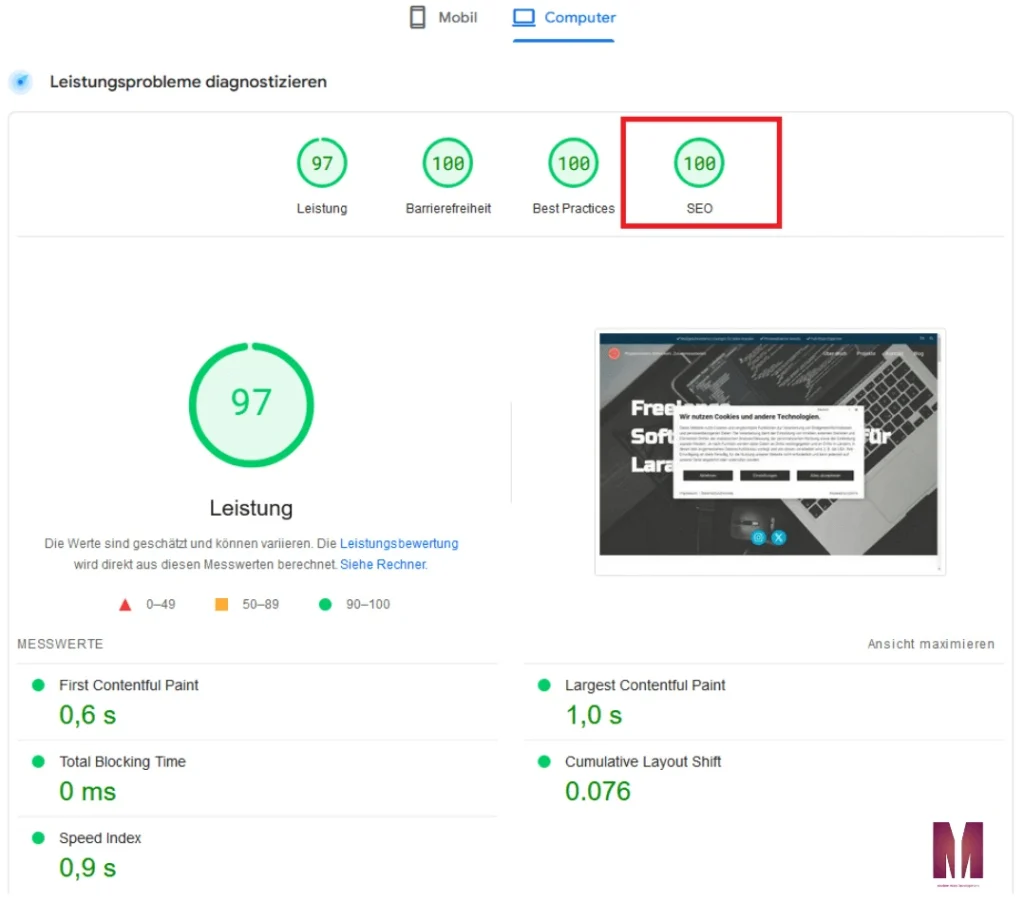Click the X icon in the page preview
1024x901 pixels.
[778, 538]
